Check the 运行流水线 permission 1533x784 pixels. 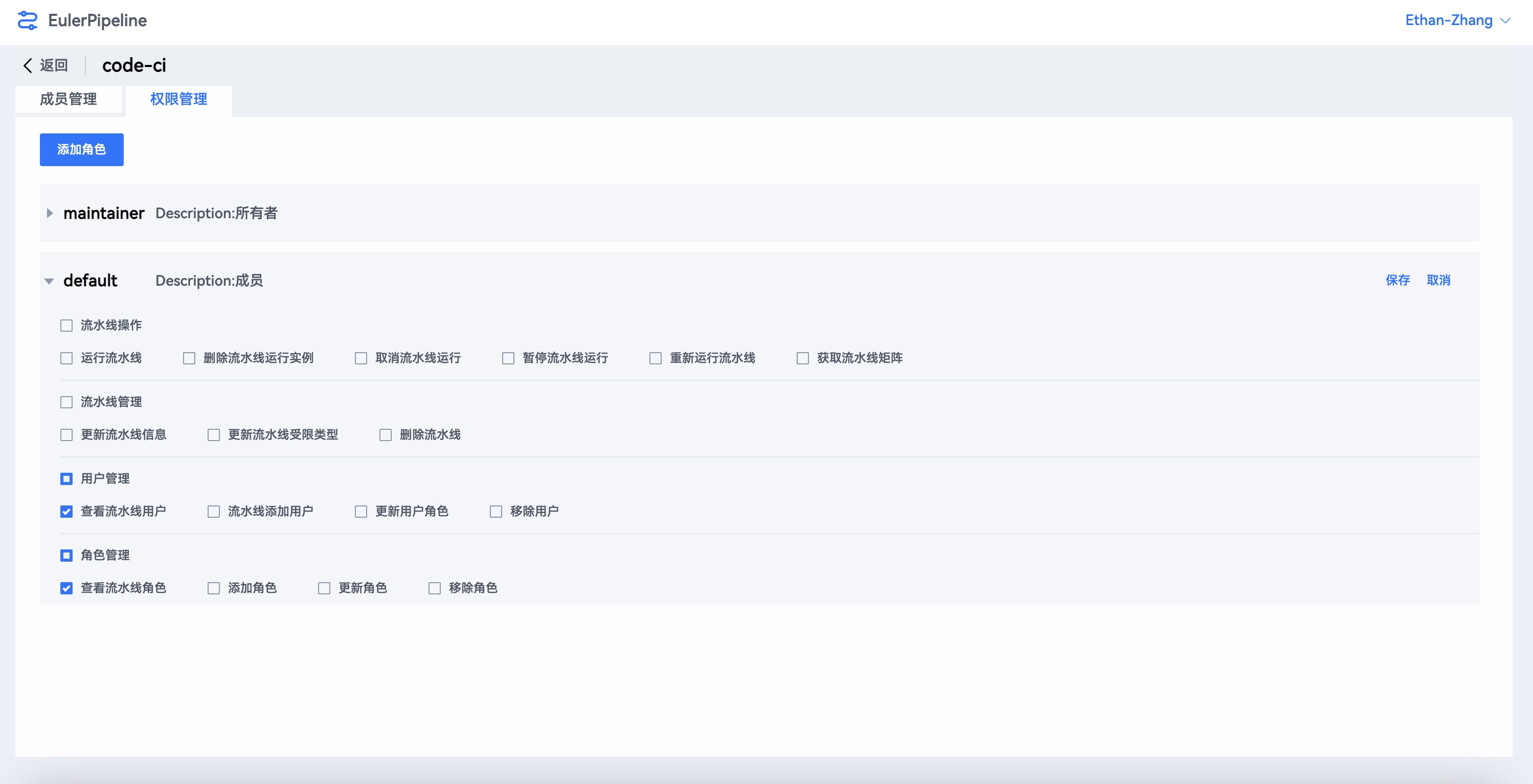(66, 358)
